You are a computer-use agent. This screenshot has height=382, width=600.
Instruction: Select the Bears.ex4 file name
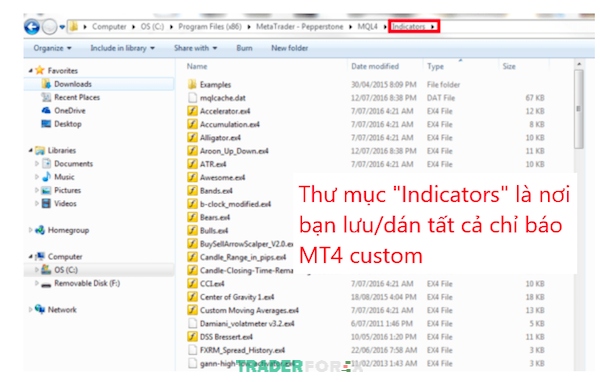coord(215,217)
